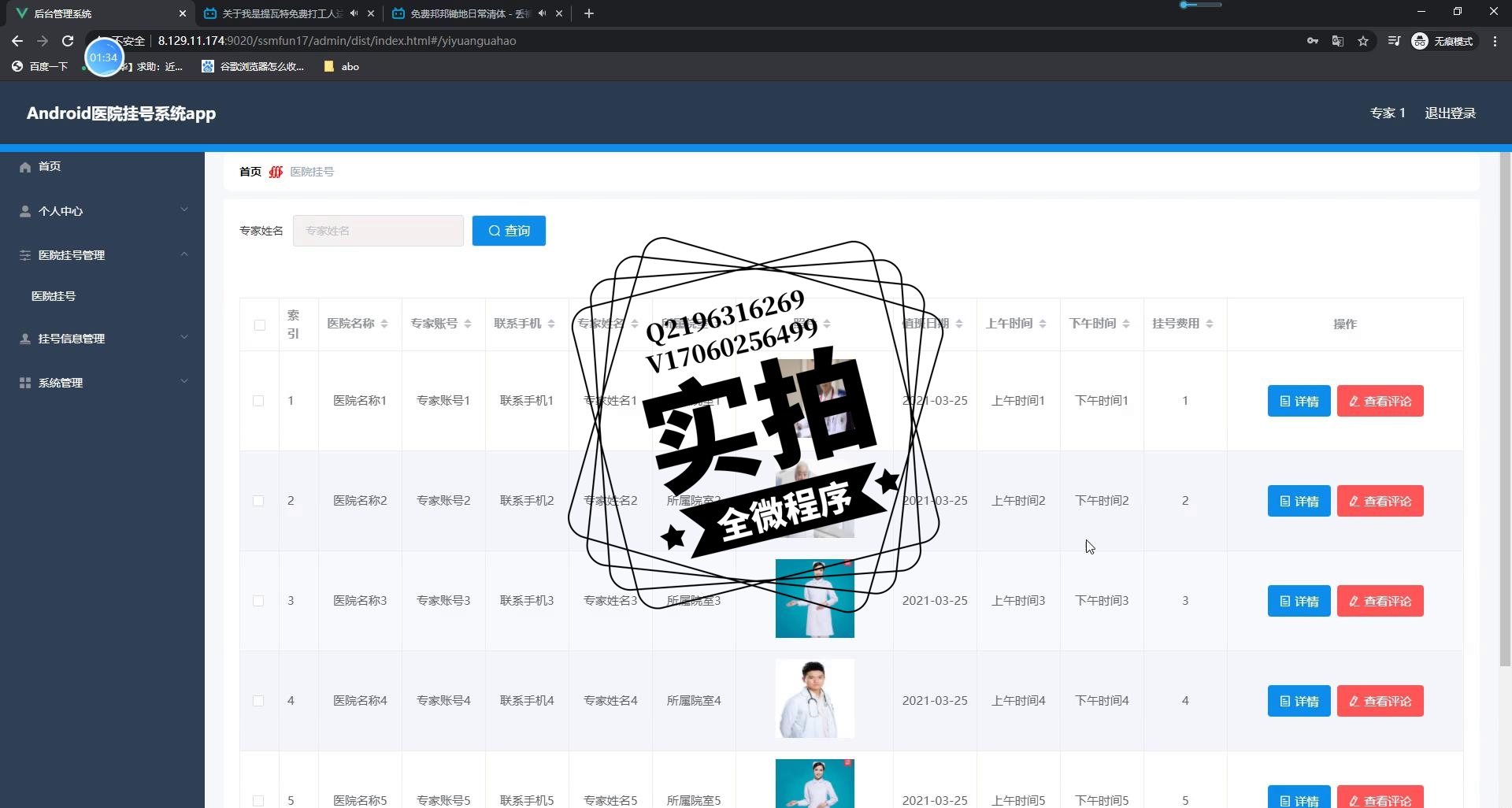Click 首页 breadcrumb link
This screenshot has height=808, width=1512.
pos(250,172)
